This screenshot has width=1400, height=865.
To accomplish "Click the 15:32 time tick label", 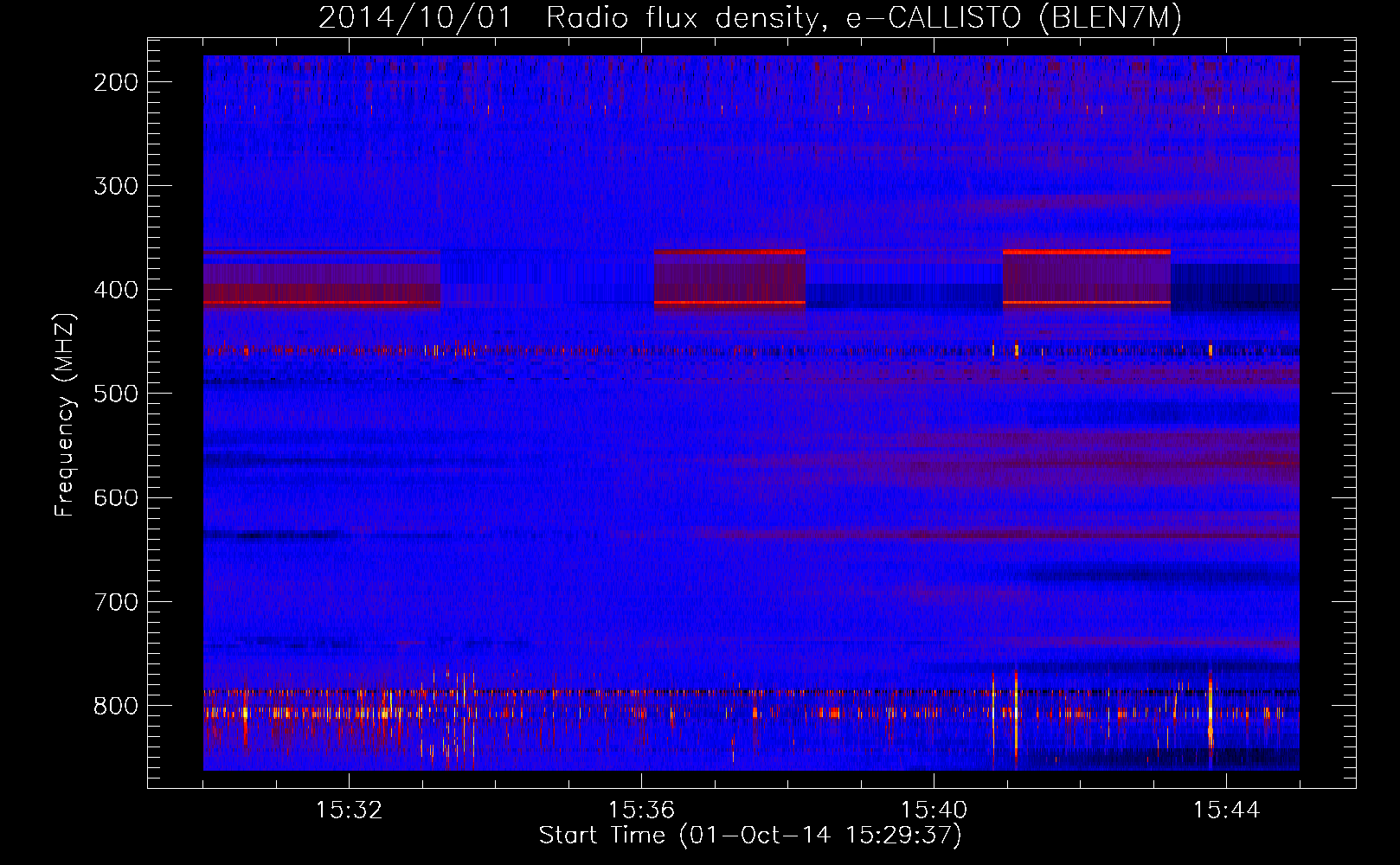I will coord(349,811).
